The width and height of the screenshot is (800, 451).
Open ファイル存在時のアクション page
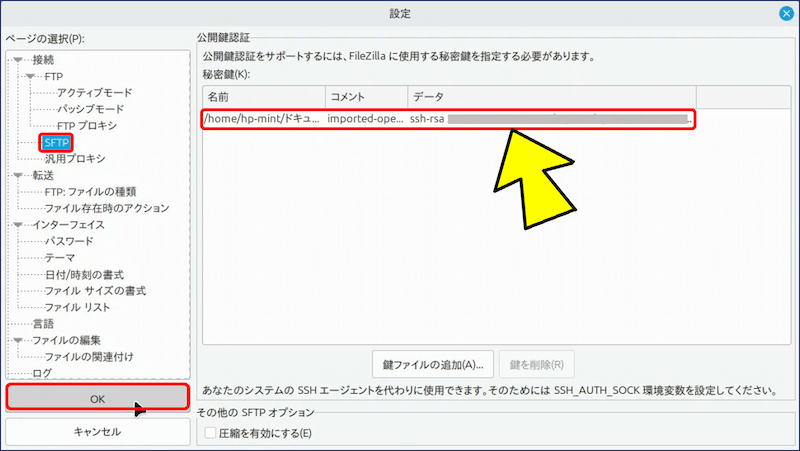[x=107, y=208]
